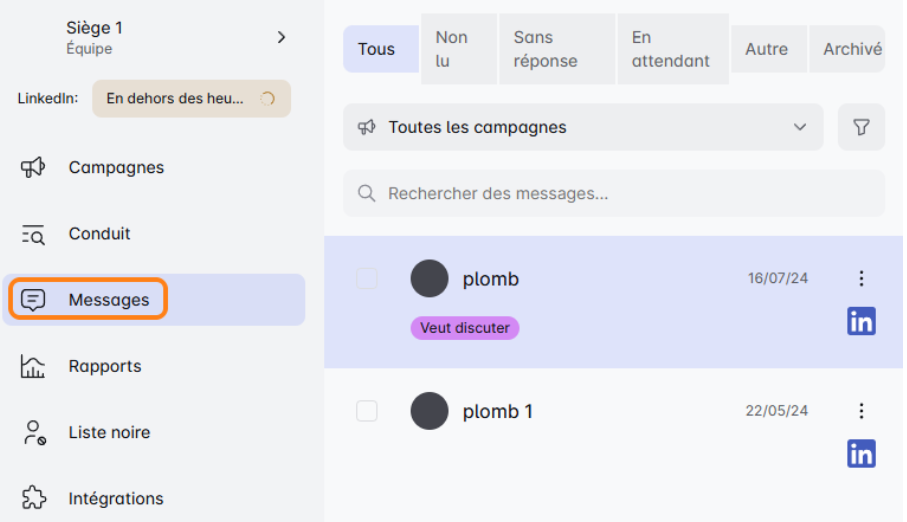Open three-dot options for plomb 1
The width and height of the screenshot is (907, 522).
861,411
